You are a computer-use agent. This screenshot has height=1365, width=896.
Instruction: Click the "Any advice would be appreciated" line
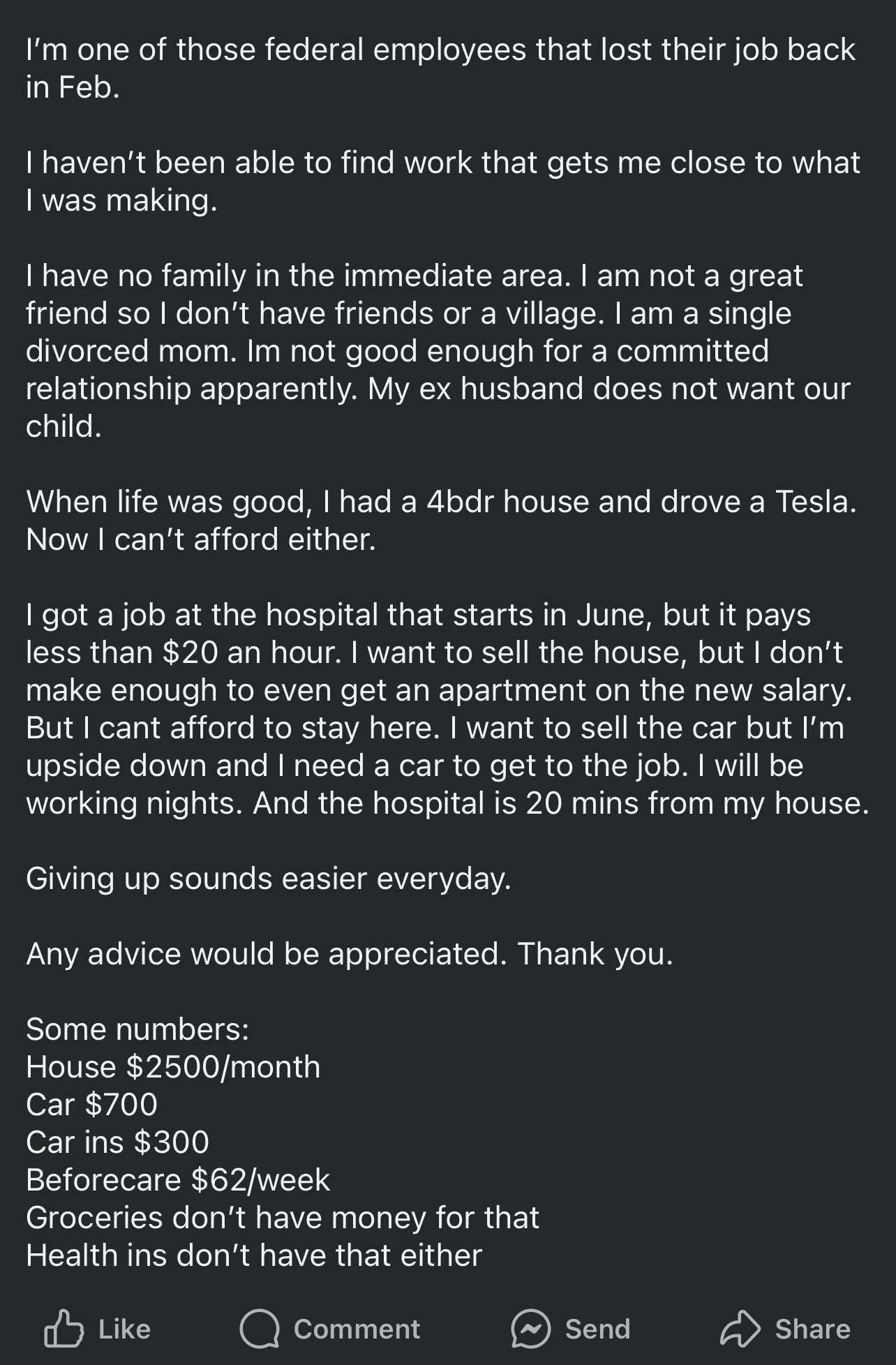click(x=350, y=954)
